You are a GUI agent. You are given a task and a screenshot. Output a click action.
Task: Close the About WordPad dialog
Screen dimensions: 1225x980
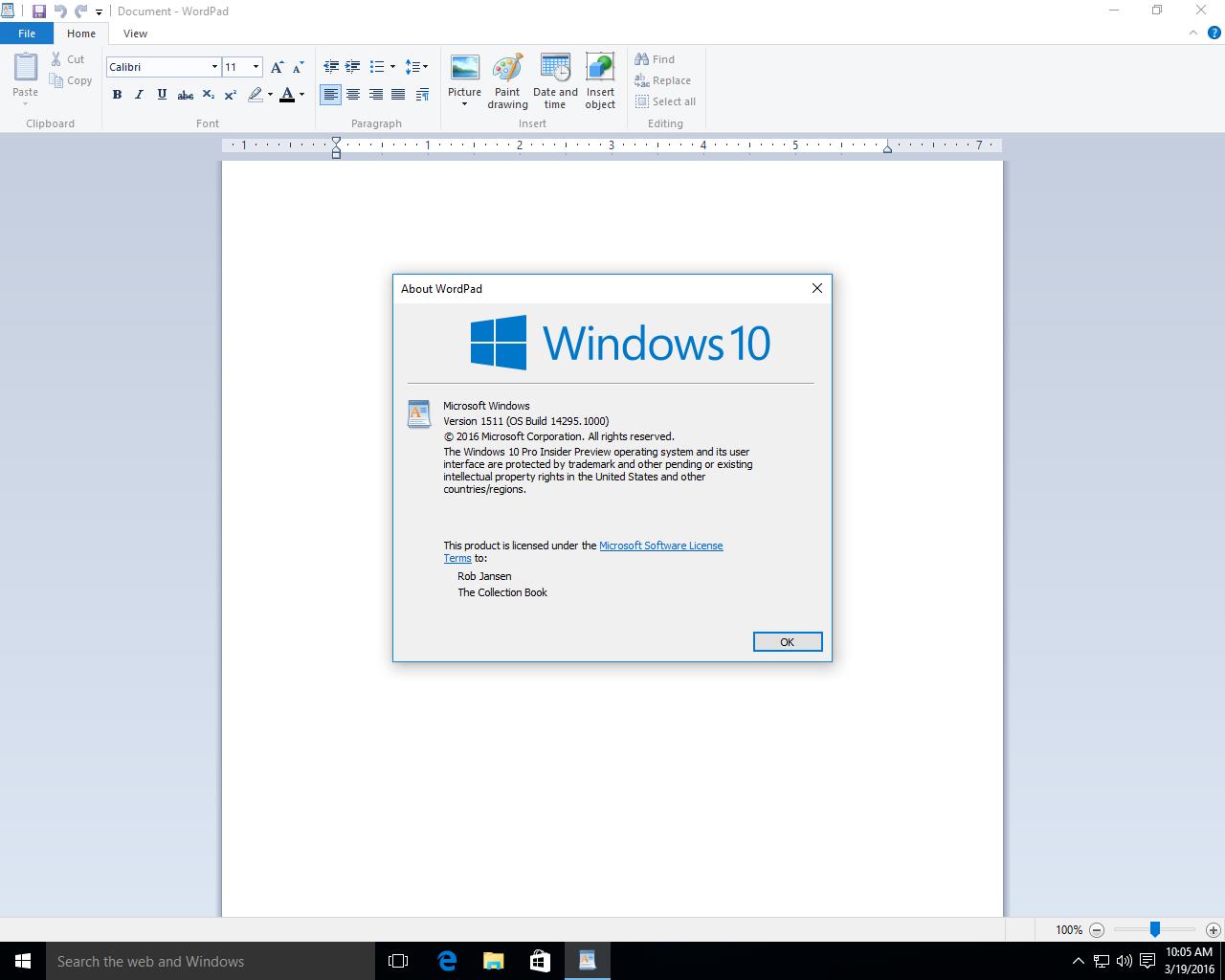[x=817, y=288]
